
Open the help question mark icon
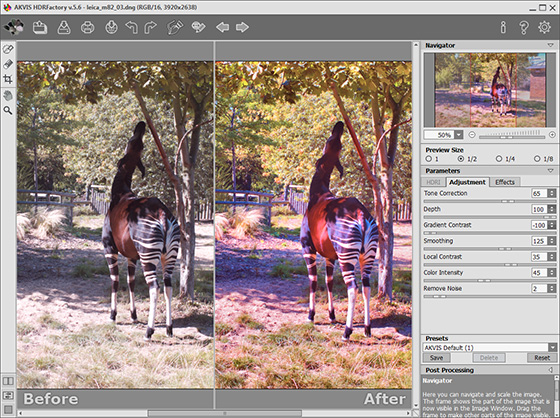pos(524,27)
